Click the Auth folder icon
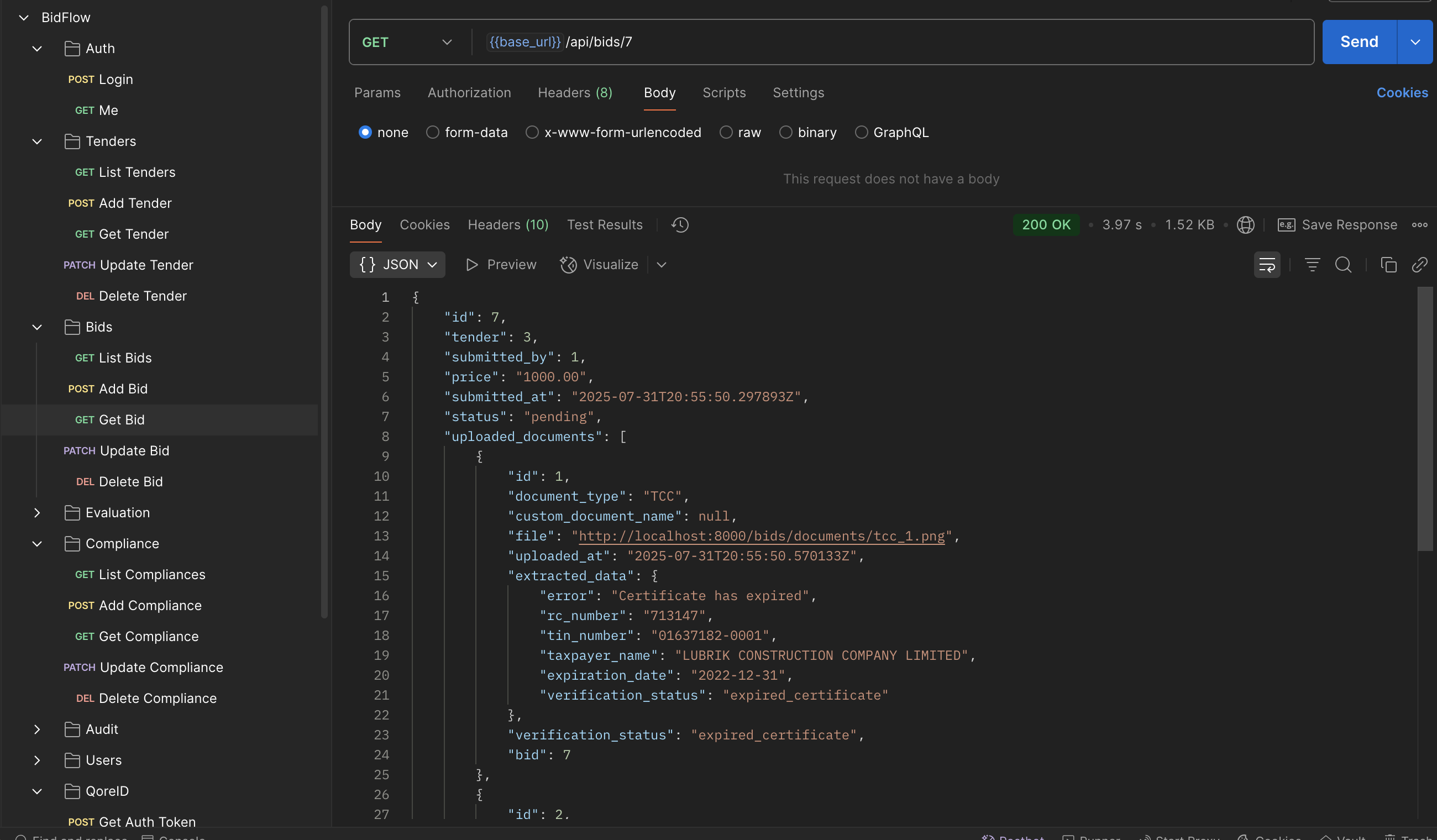Screen dimensions: 1437x840 [x=72, y=49]
